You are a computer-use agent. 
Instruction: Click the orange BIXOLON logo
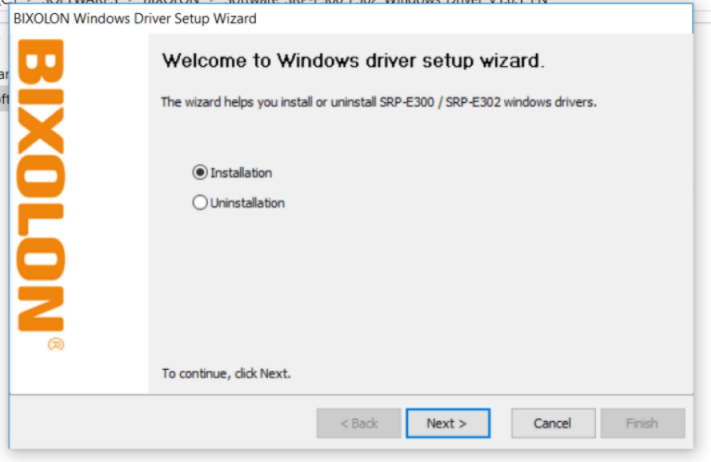[x=41, y=194]
